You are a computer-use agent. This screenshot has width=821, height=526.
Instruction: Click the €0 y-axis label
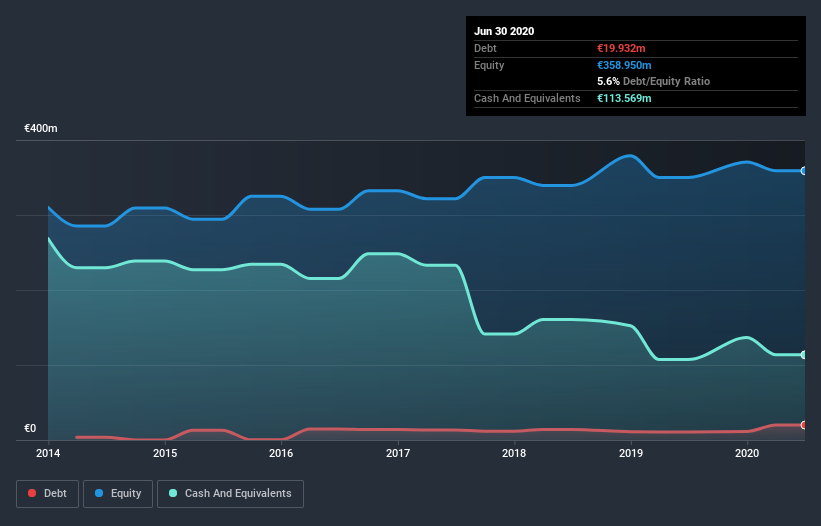(x=30, y=428)
